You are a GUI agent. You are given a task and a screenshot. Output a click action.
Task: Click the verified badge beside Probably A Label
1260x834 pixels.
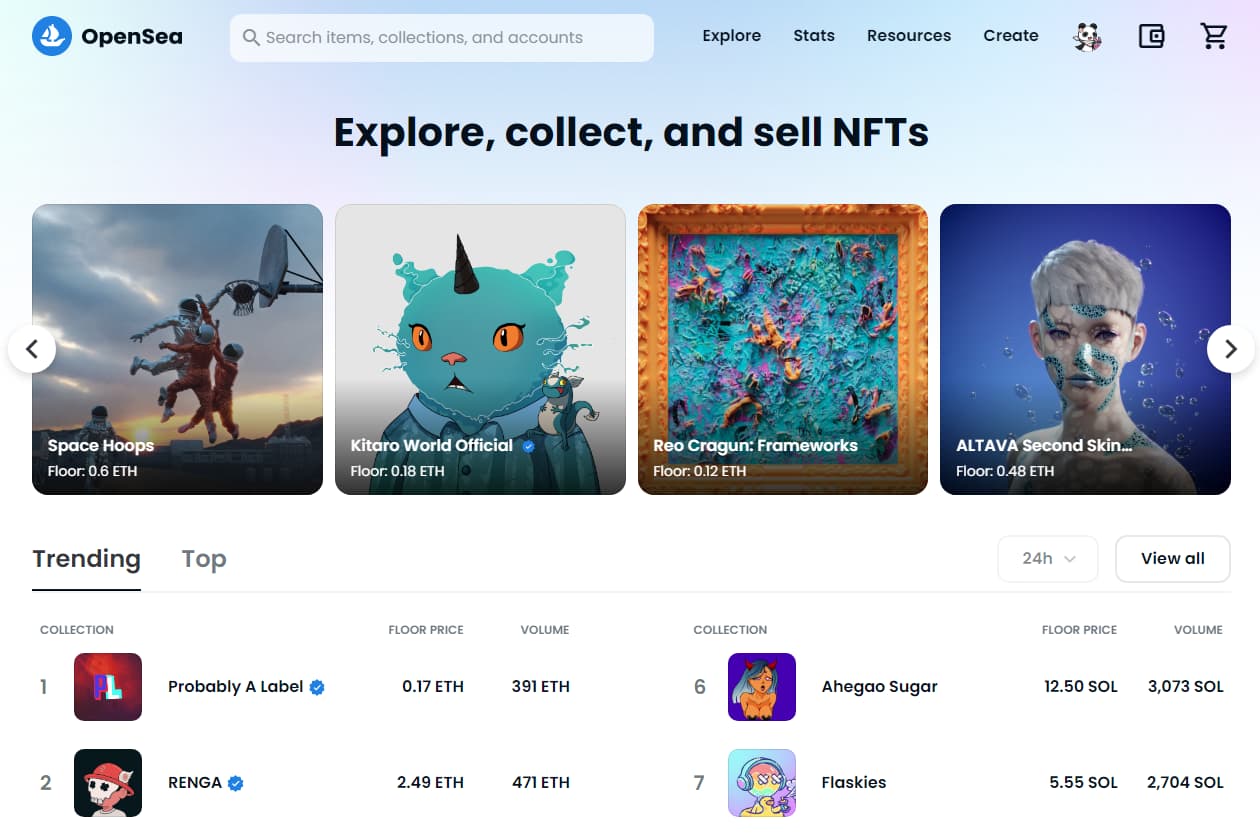click(x=317, y=687)
